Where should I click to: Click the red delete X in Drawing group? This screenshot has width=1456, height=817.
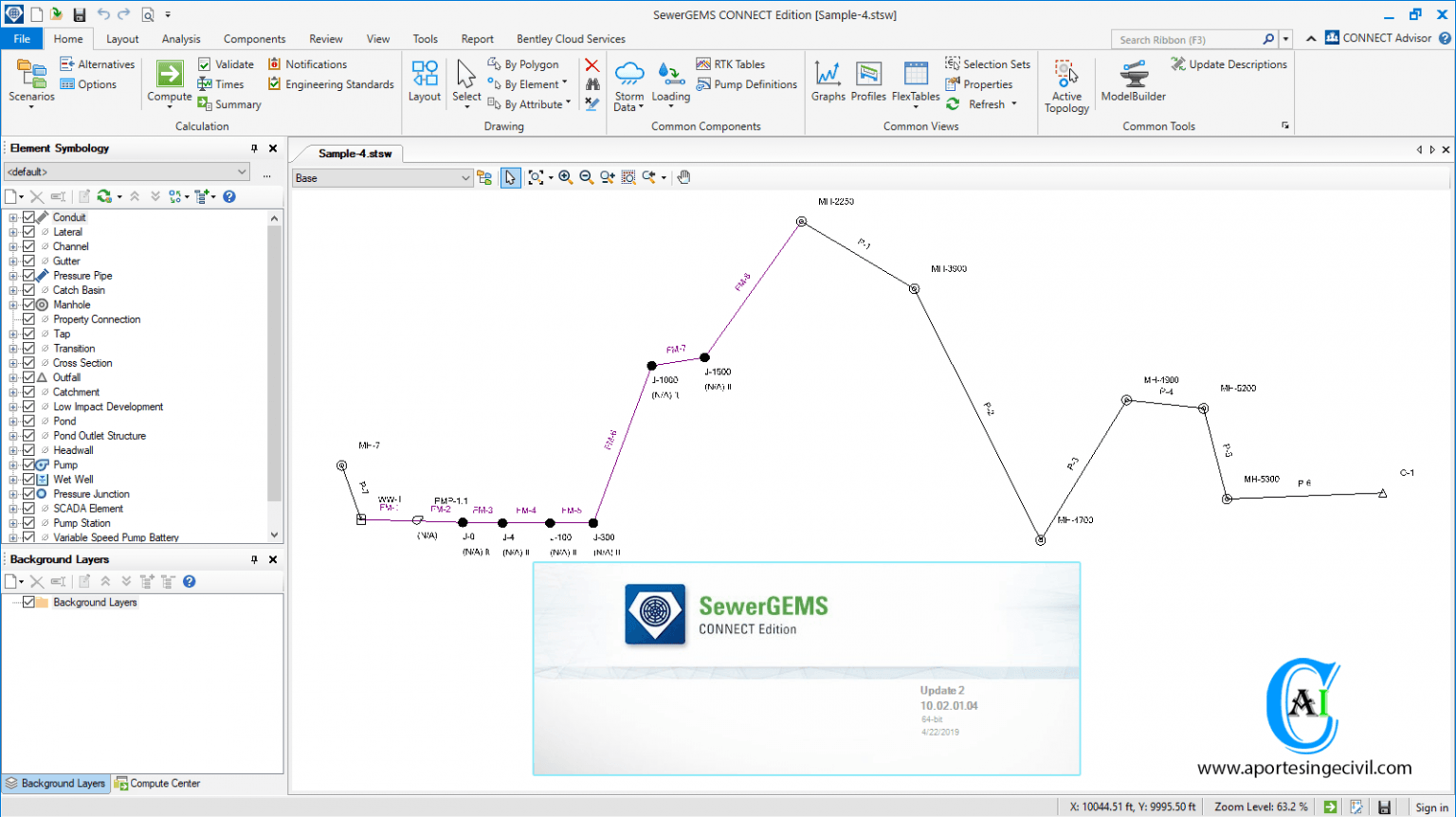591,64
